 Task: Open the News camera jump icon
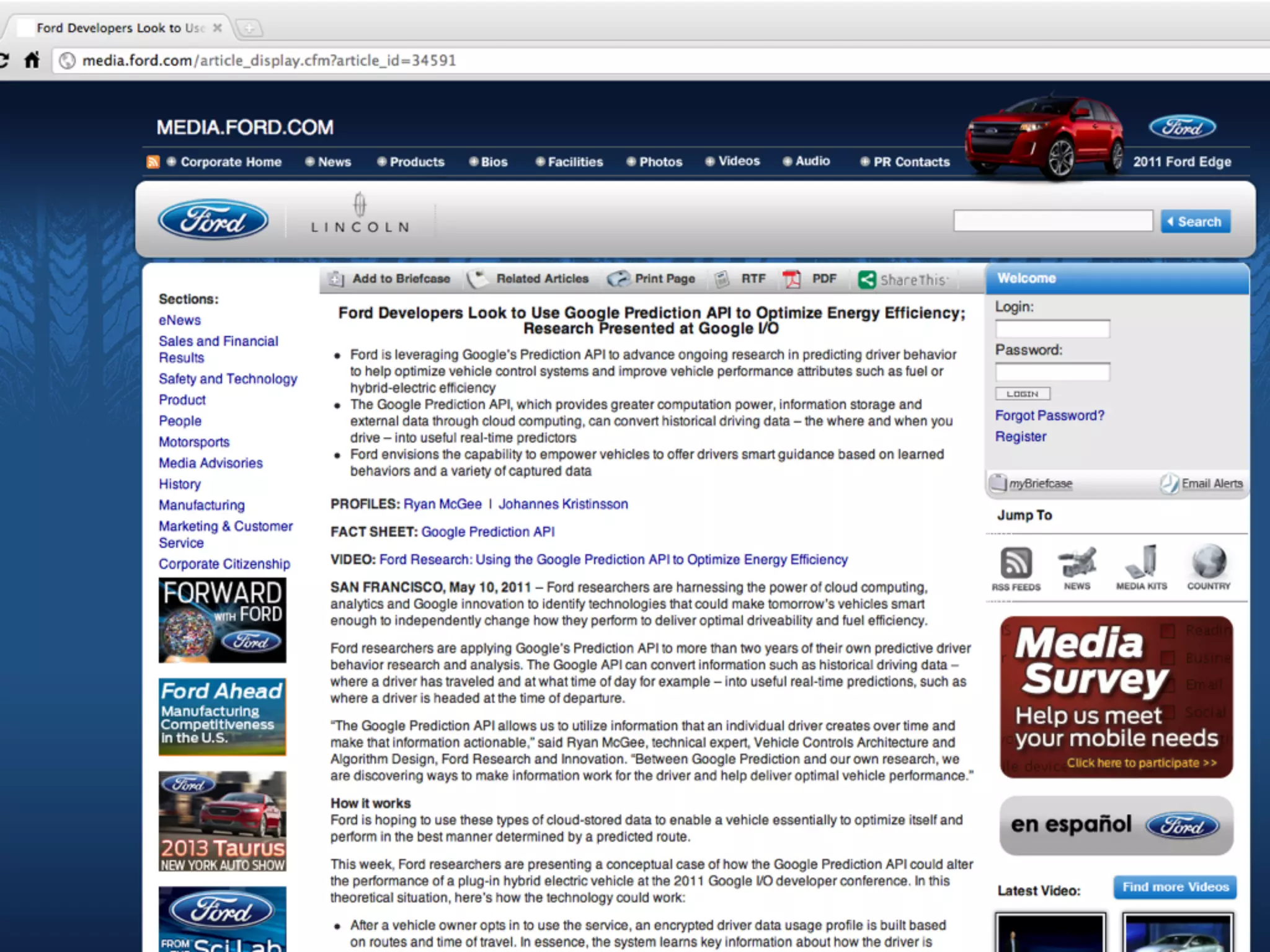click(x=1077, y=568)
